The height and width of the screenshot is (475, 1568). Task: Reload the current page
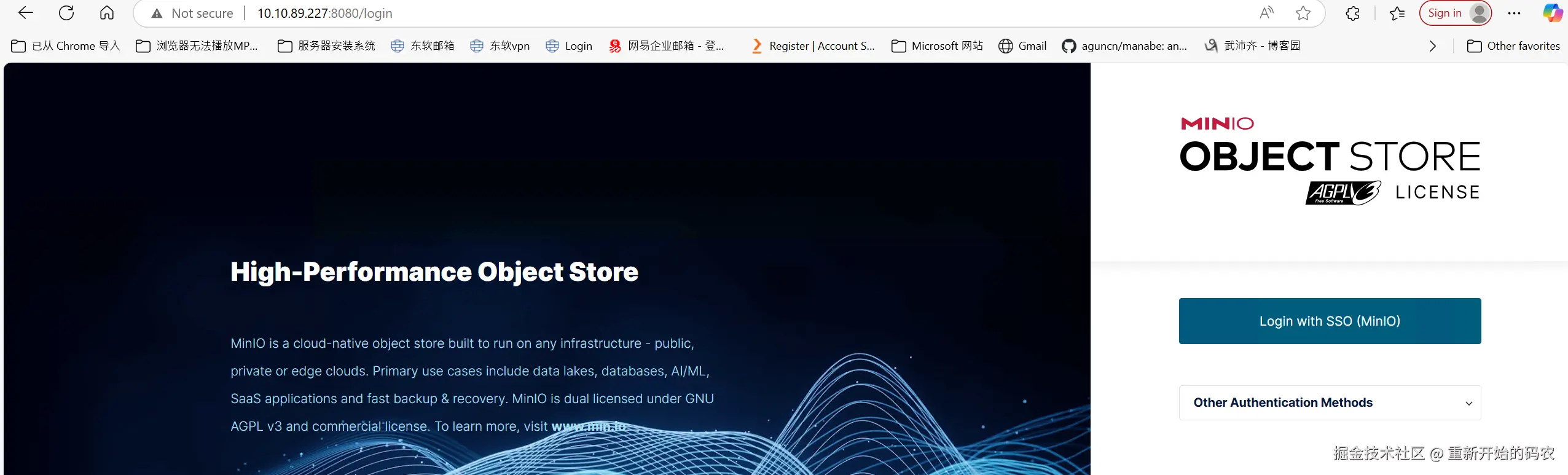[x=66, y=13]
